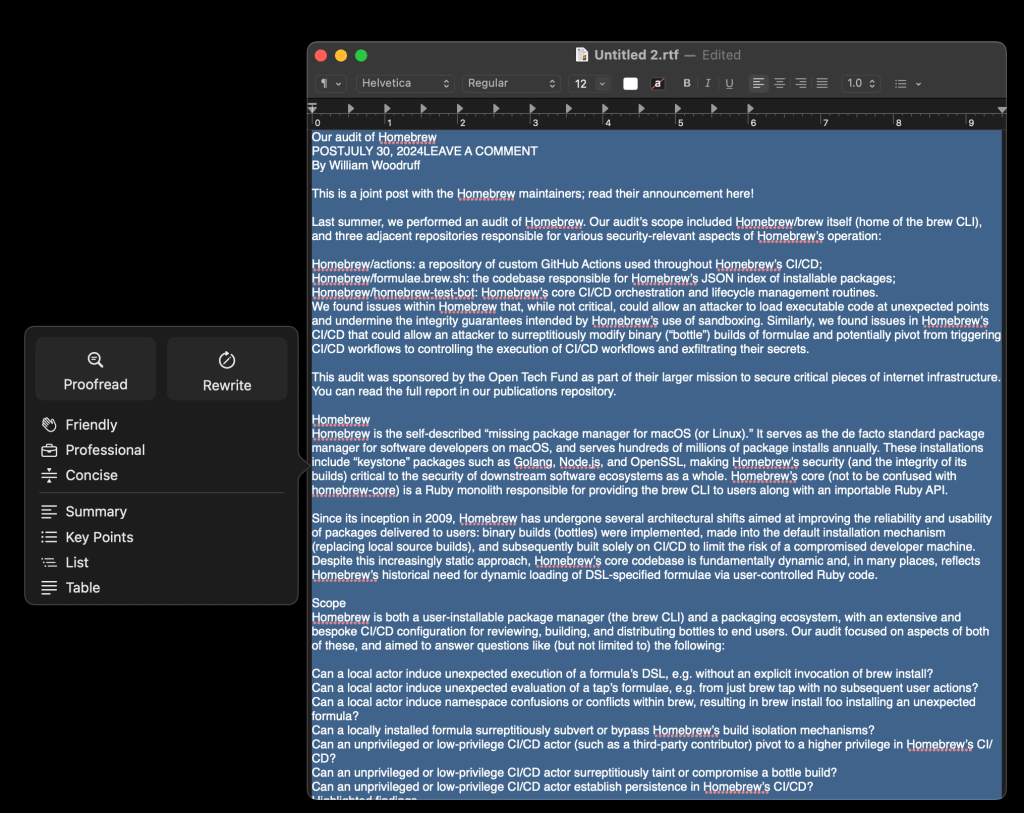Open the paragraph styles menu
This screenshot has width=1024, height=813.
coord(330,84)
